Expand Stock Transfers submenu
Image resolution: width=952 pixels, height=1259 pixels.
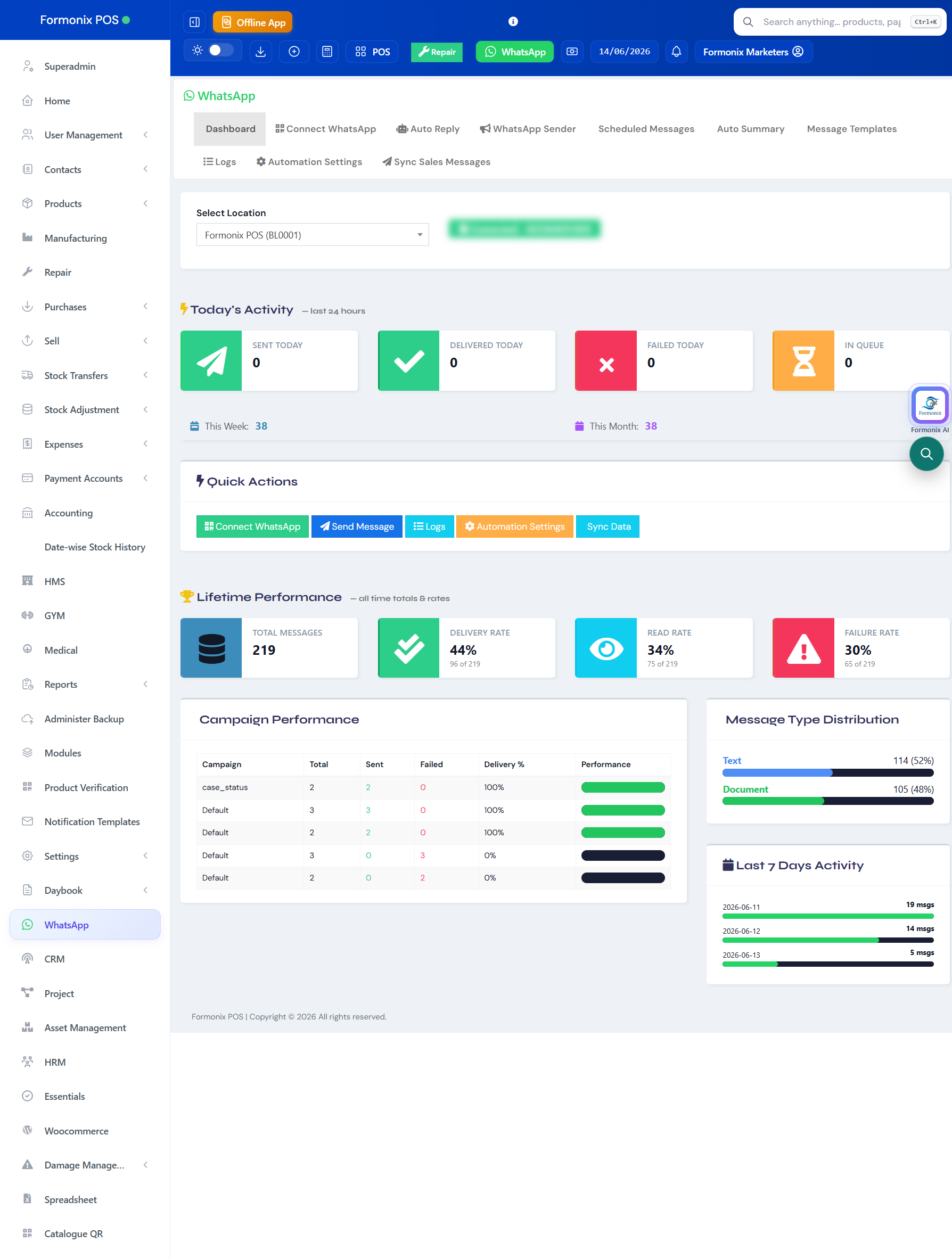(x=85, y=376)
